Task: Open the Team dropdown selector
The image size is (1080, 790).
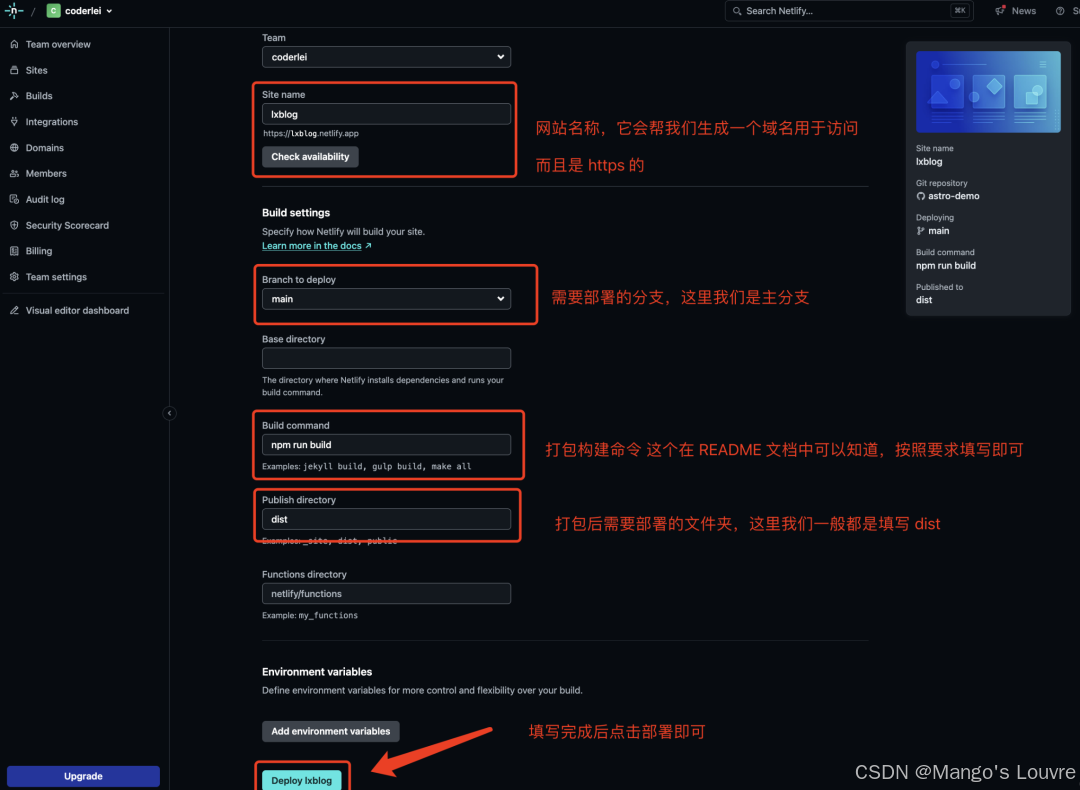Action: tap(386, 57)
